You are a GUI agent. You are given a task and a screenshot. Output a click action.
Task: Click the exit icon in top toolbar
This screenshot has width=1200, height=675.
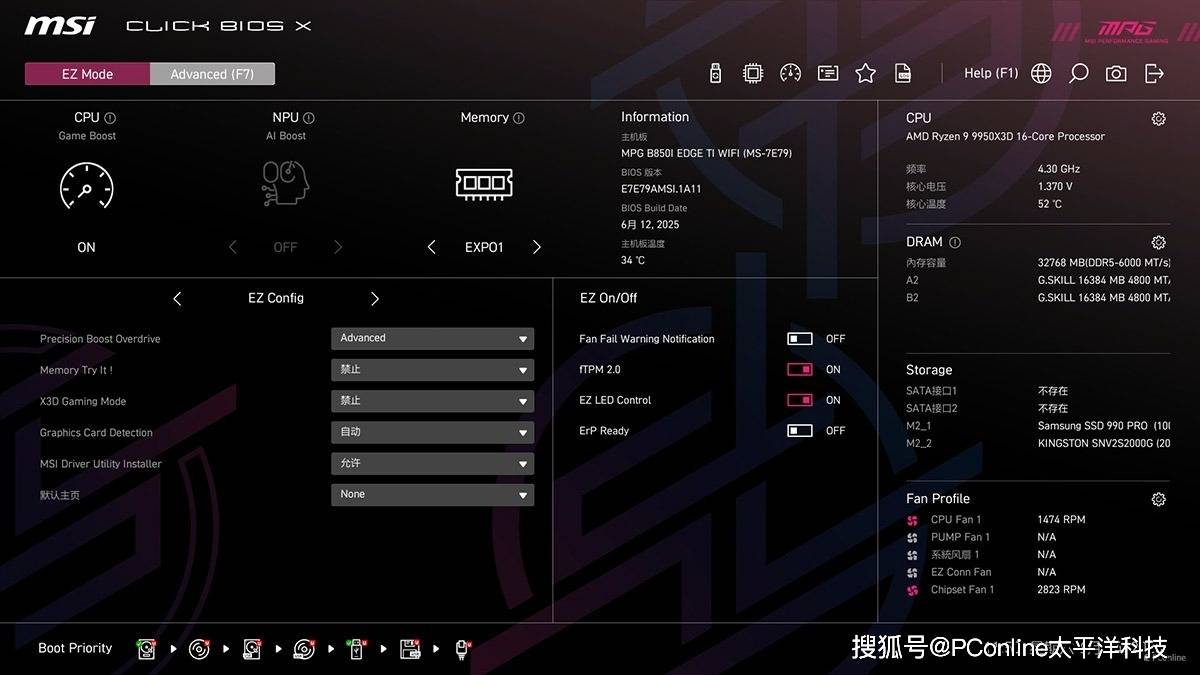(1154, 73)
